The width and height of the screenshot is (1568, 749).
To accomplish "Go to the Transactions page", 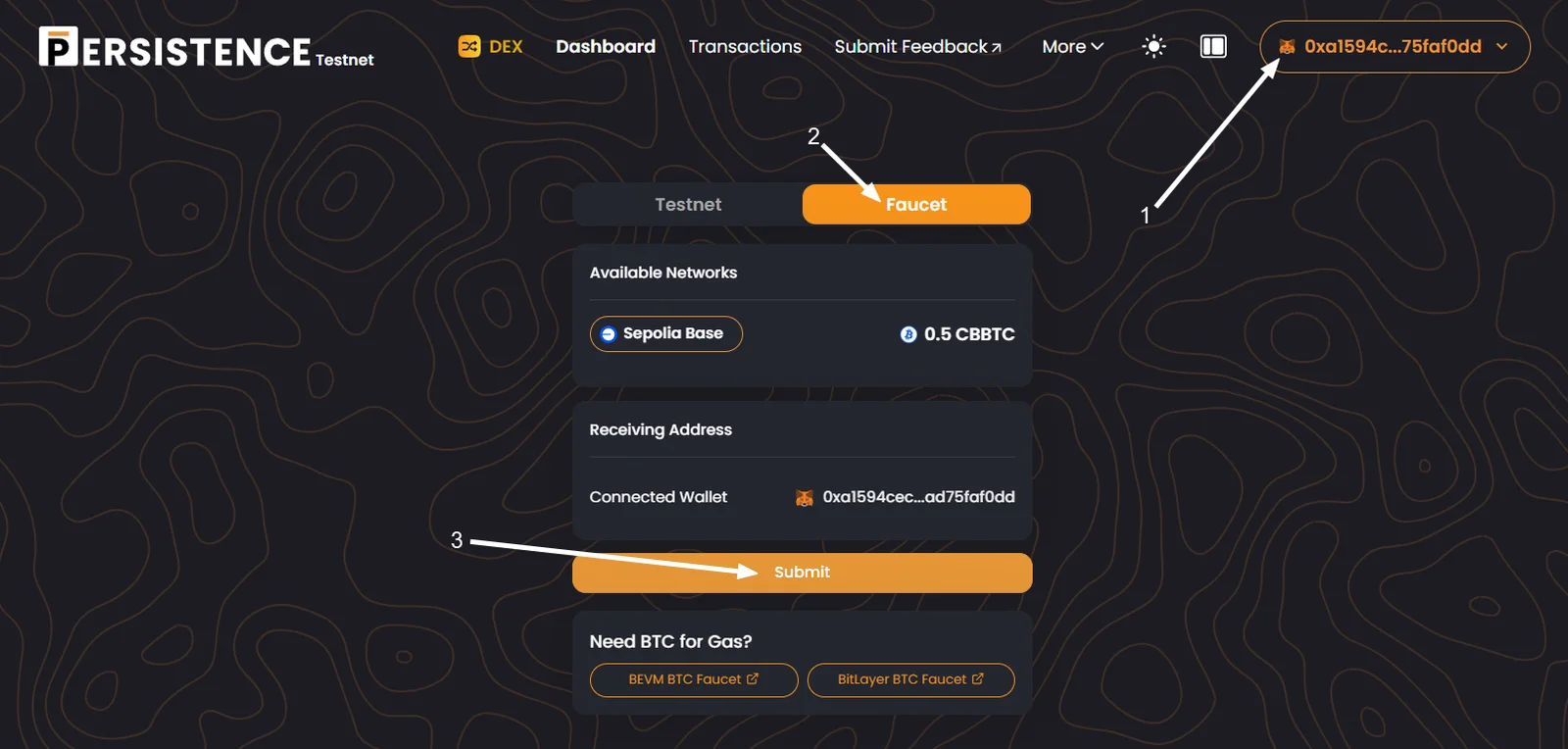I will pos(745,46).
